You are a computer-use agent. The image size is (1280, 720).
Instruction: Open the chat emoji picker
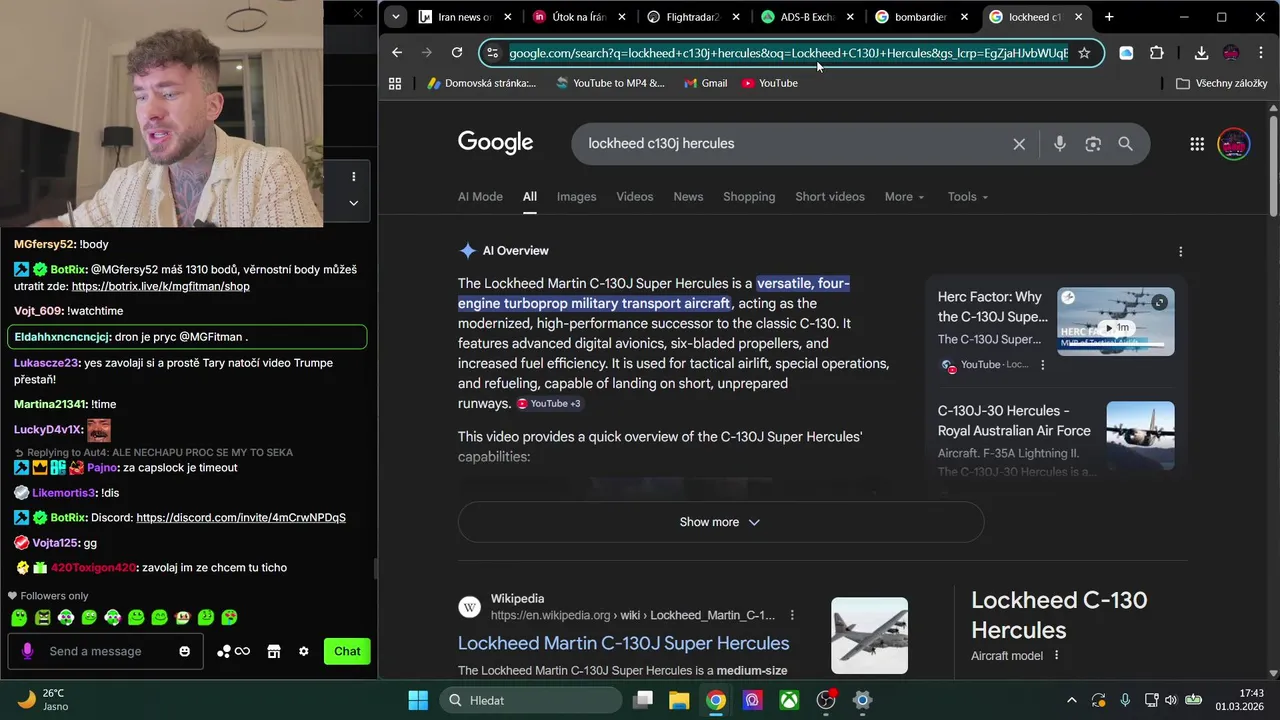(184, 651)
